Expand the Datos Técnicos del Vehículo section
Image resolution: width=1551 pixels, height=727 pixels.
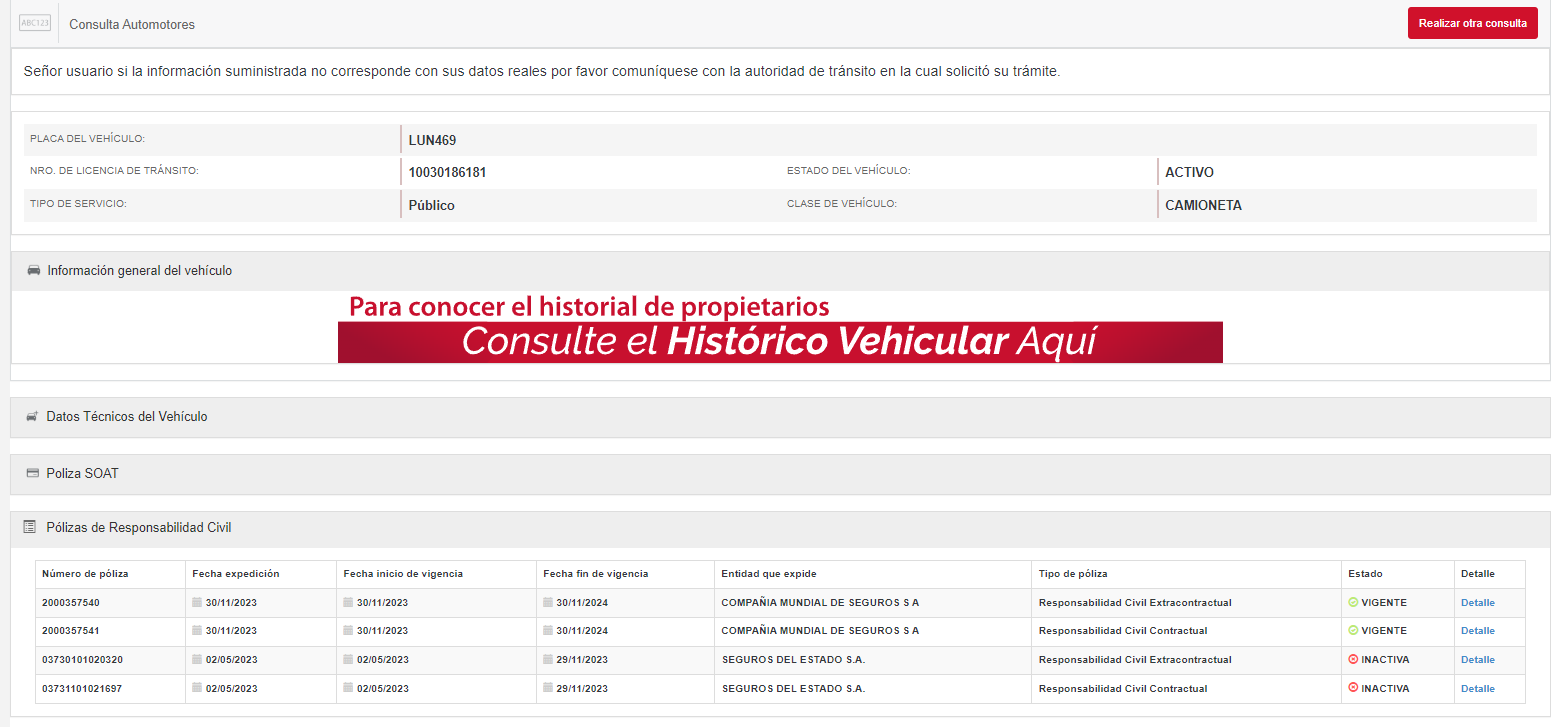[127, 417]
